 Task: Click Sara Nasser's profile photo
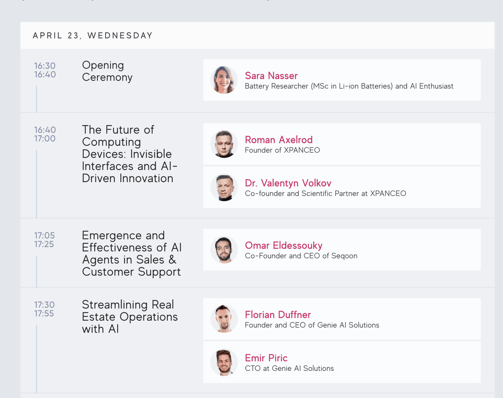click(224, 80)
